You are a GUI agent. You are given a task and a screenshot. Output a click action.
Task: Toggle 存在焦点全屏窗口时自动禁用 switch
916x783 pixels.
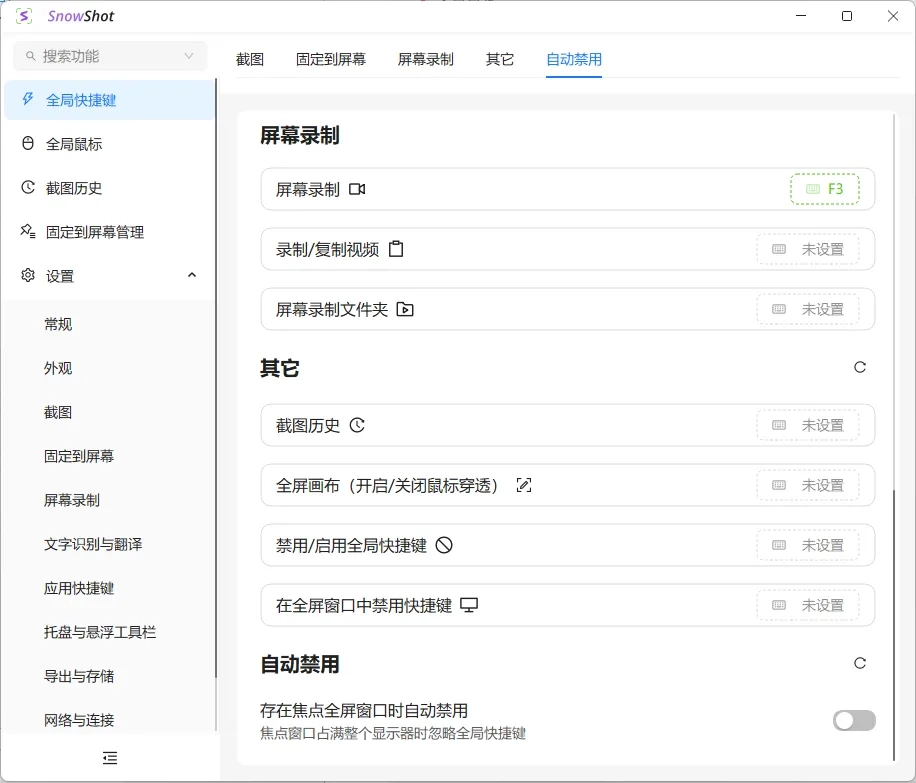pos(854,720)
